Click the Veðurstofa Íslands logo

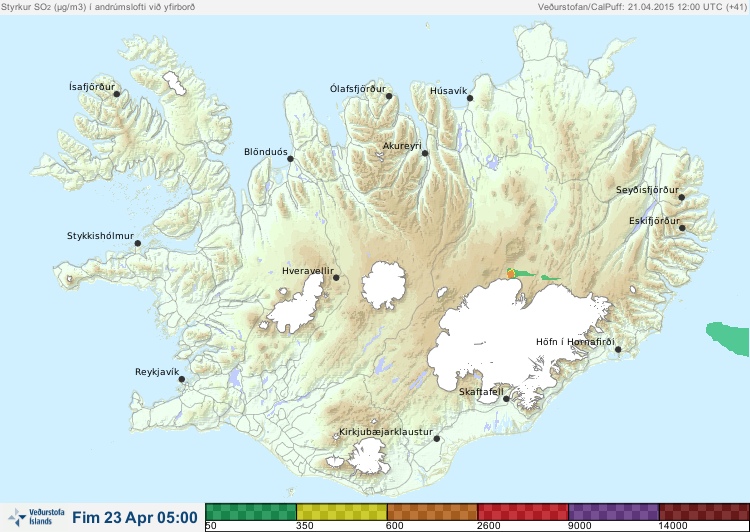click(36, 517)
